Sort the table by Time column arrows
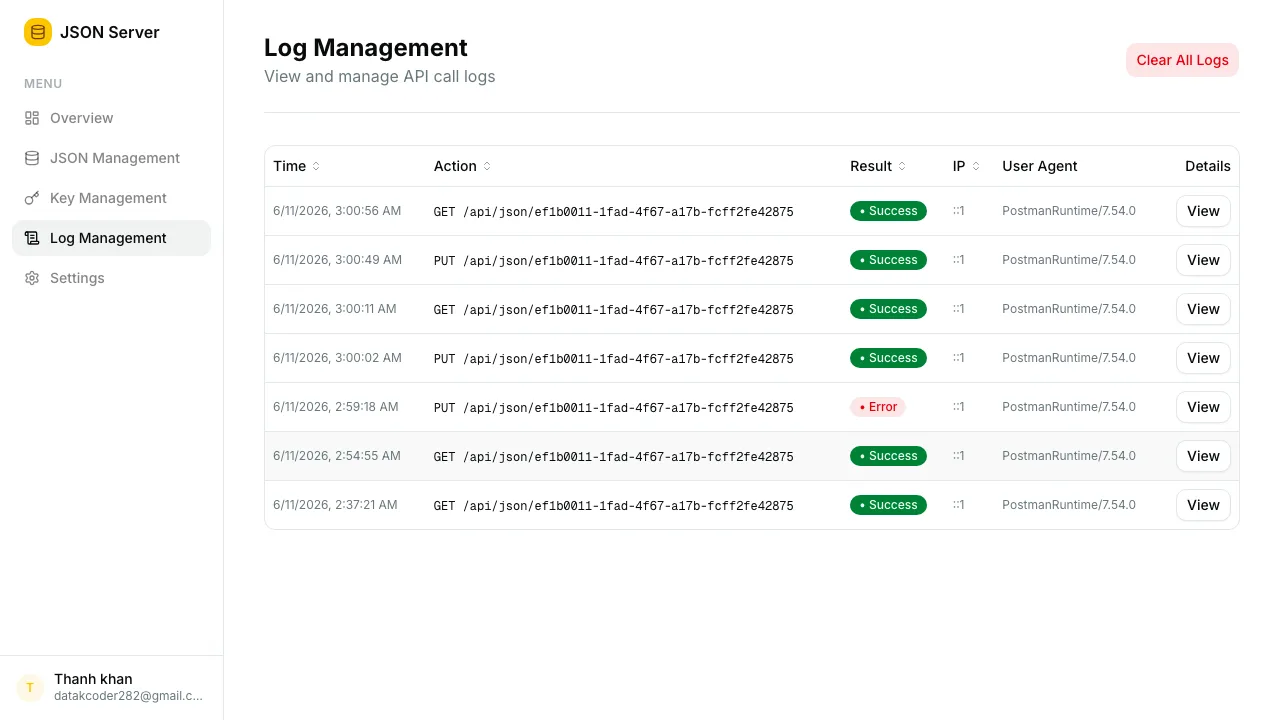The image size is (1280, 720). coord(316,166)
